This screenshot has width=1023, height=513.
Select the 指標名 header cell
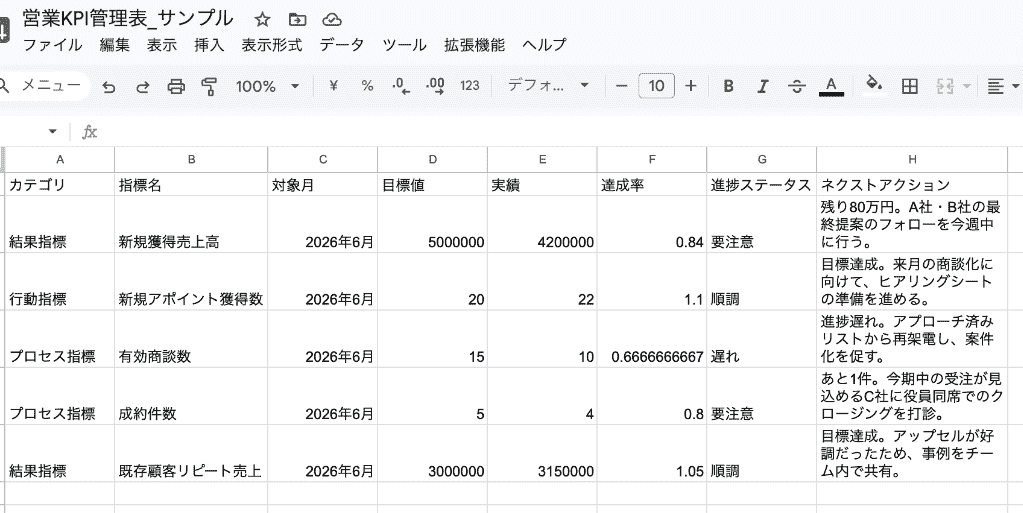point(191,185)
